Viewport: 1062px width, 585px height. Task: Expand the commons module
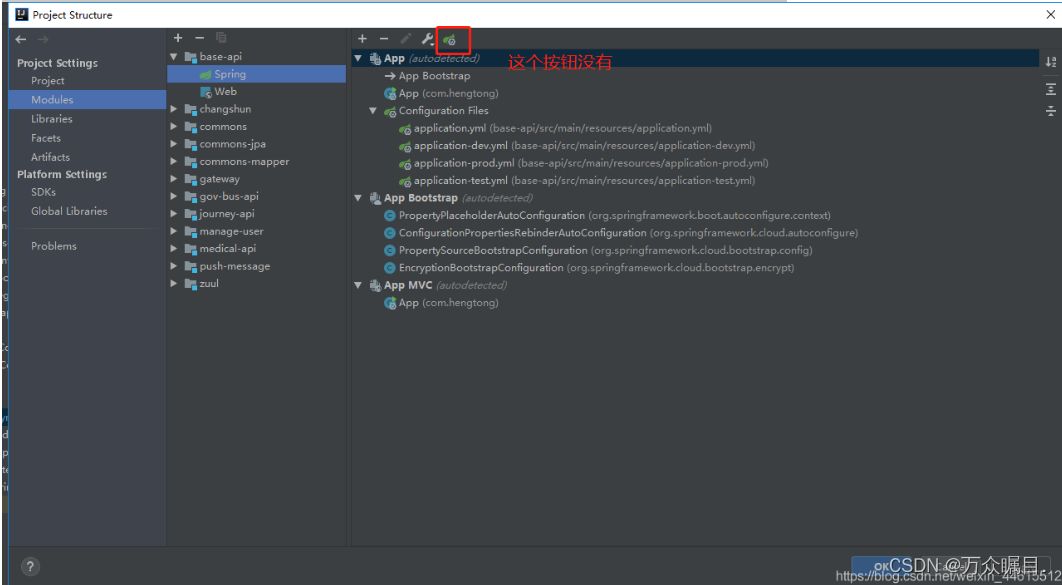click(174, 127)
